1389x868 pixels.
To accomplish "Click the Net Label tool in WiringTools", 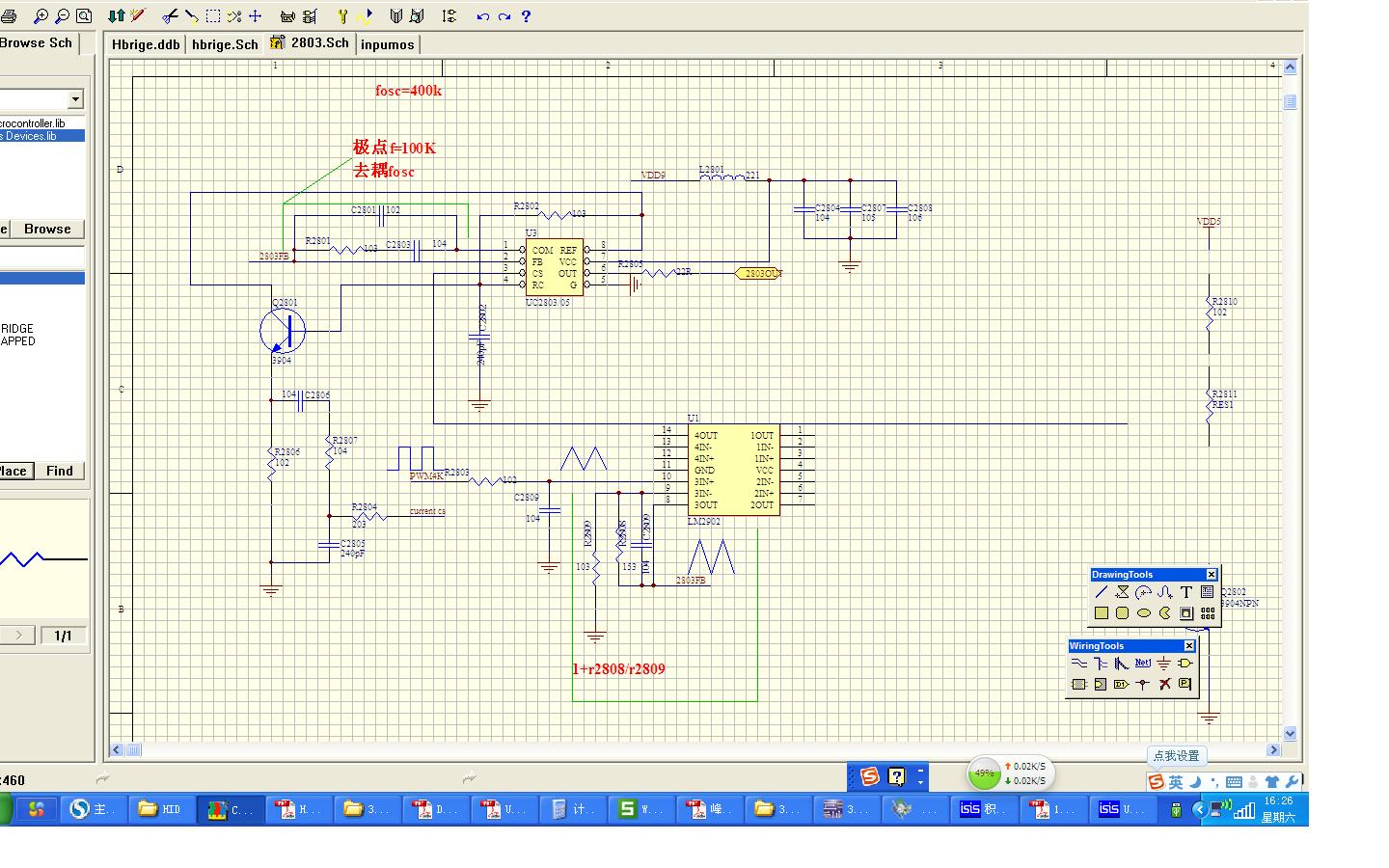I will (x=1142, y=664).
